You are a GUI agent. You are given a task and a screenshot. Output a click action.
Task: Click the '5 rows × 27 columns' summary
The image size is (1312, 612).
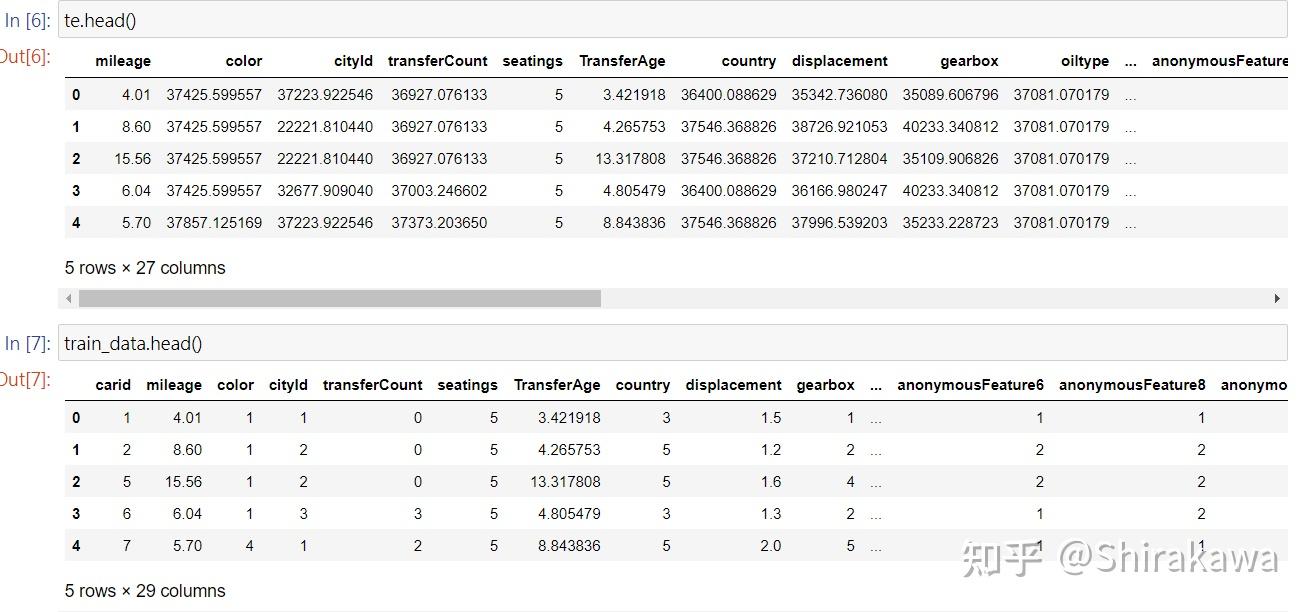coord(145,268)
